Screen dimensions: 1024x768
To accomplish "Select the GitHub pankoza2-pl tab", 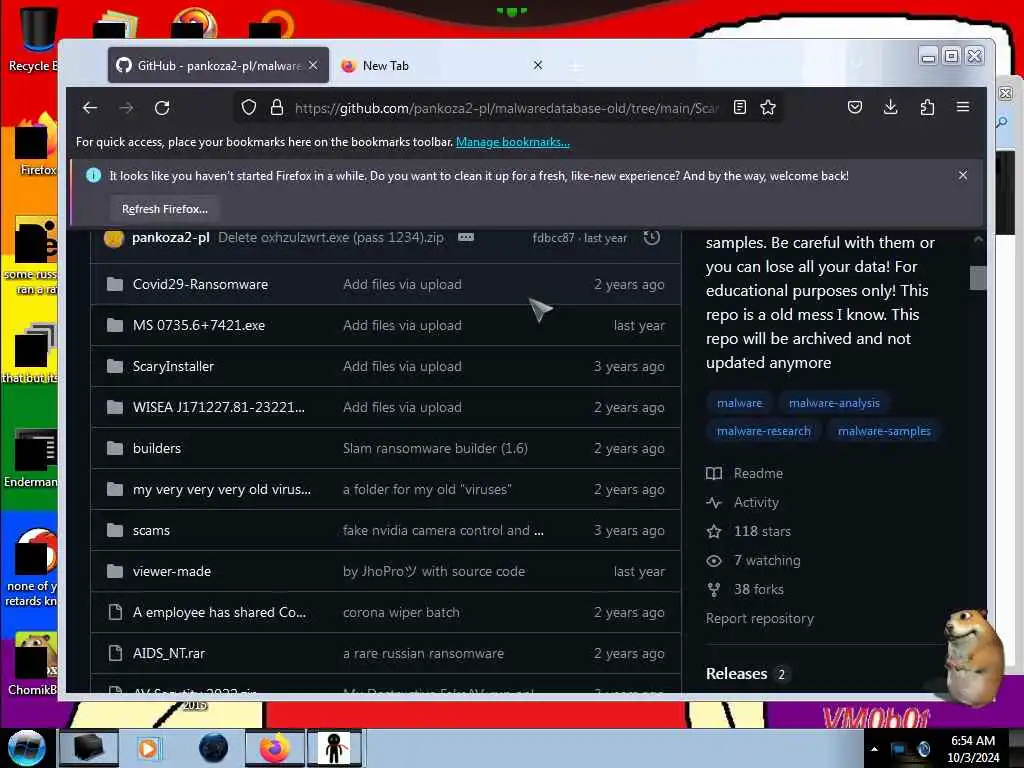I will pyautogui.click(x=218, y=65).
